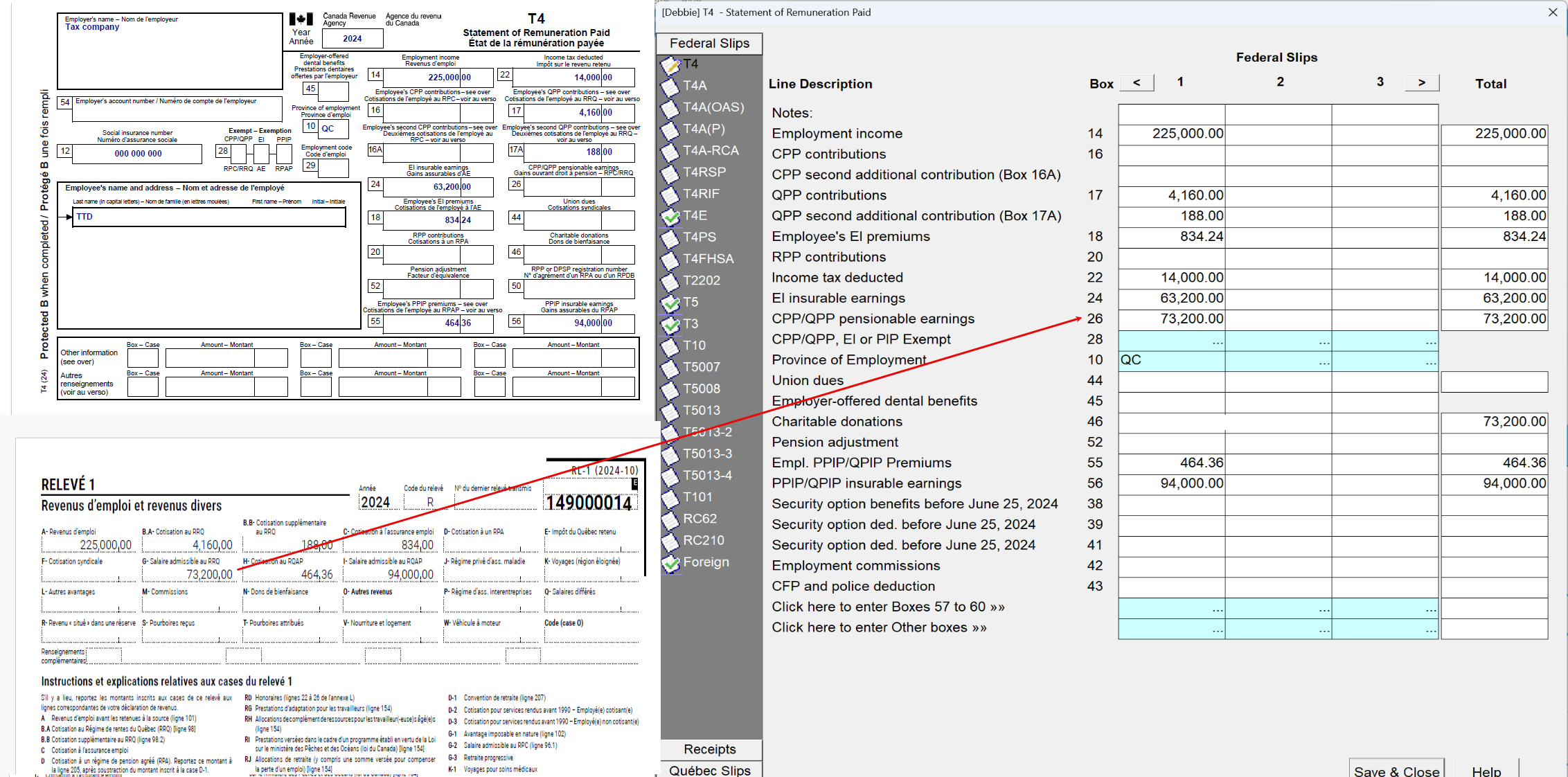Image resolution: width=1568 pixels, height=777 pixels.
Task: Expand Other boxes entry column 1
Action: pos(1172,629)
